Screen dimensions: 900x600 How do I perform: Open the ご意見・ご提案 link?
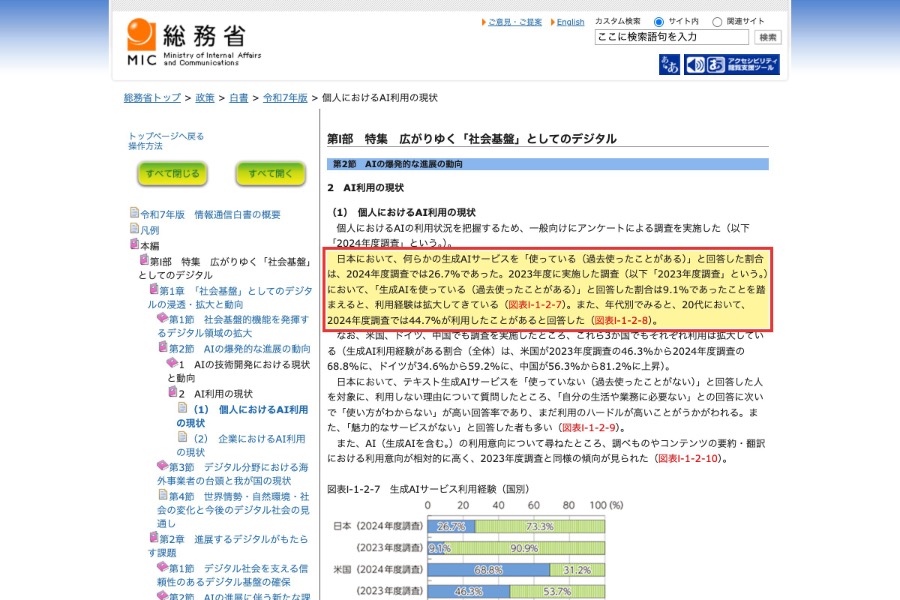(515, 22)
